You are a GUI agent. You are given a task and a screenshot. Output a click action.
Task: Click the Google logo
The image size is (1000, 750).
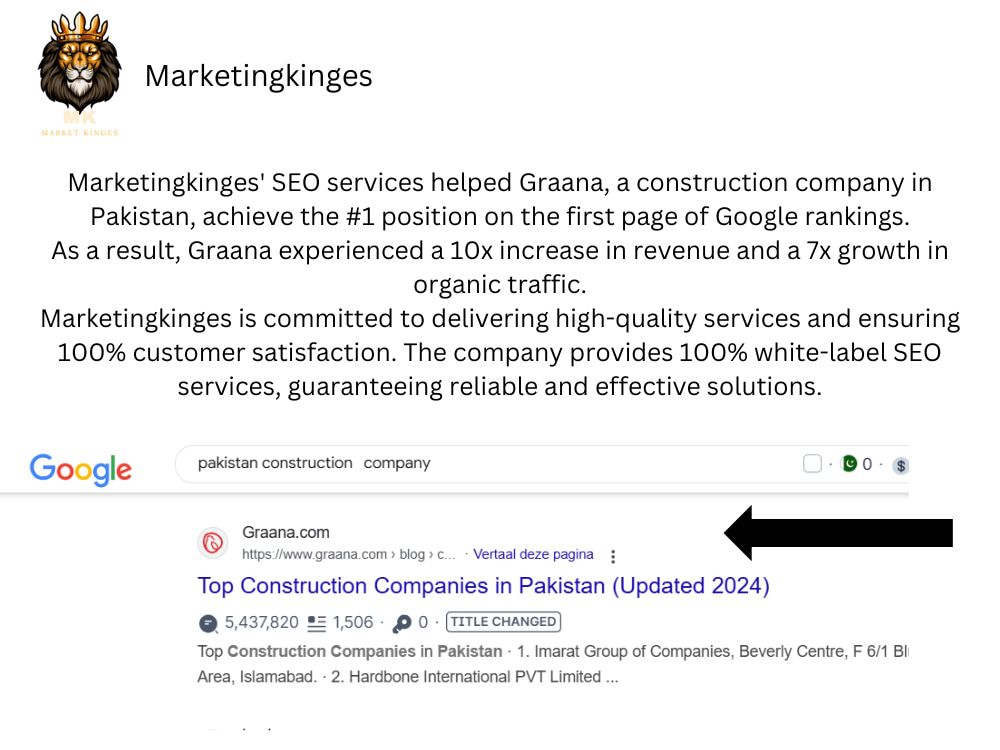coord(81,470)
